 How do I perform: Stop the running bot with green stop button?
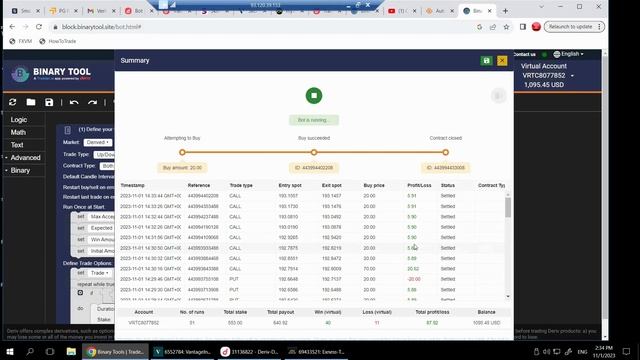coord(314,96)
